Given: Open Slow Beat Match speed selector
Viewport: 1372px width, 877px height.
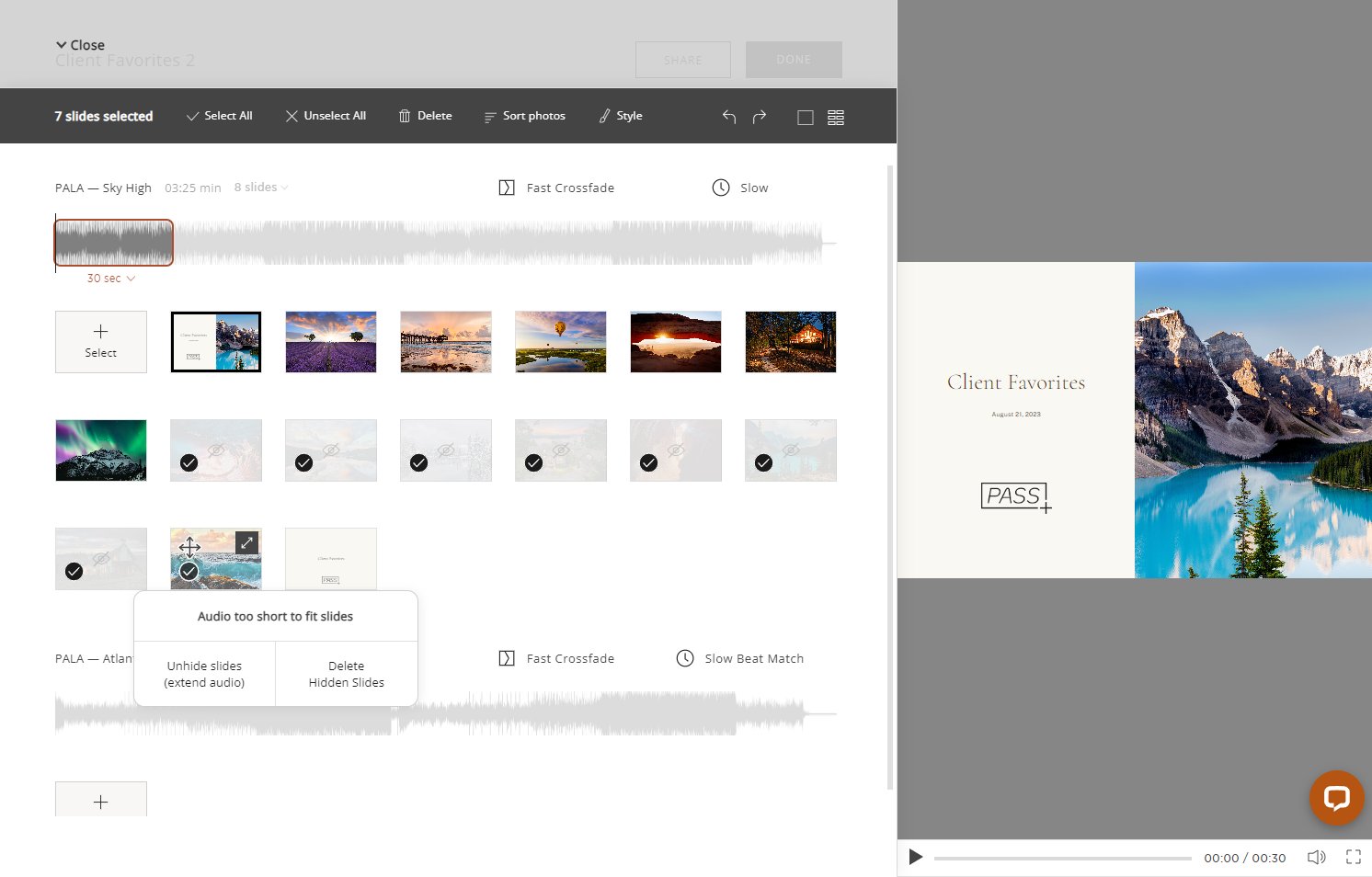Looking at the screenshot, I should pos(740,658).
